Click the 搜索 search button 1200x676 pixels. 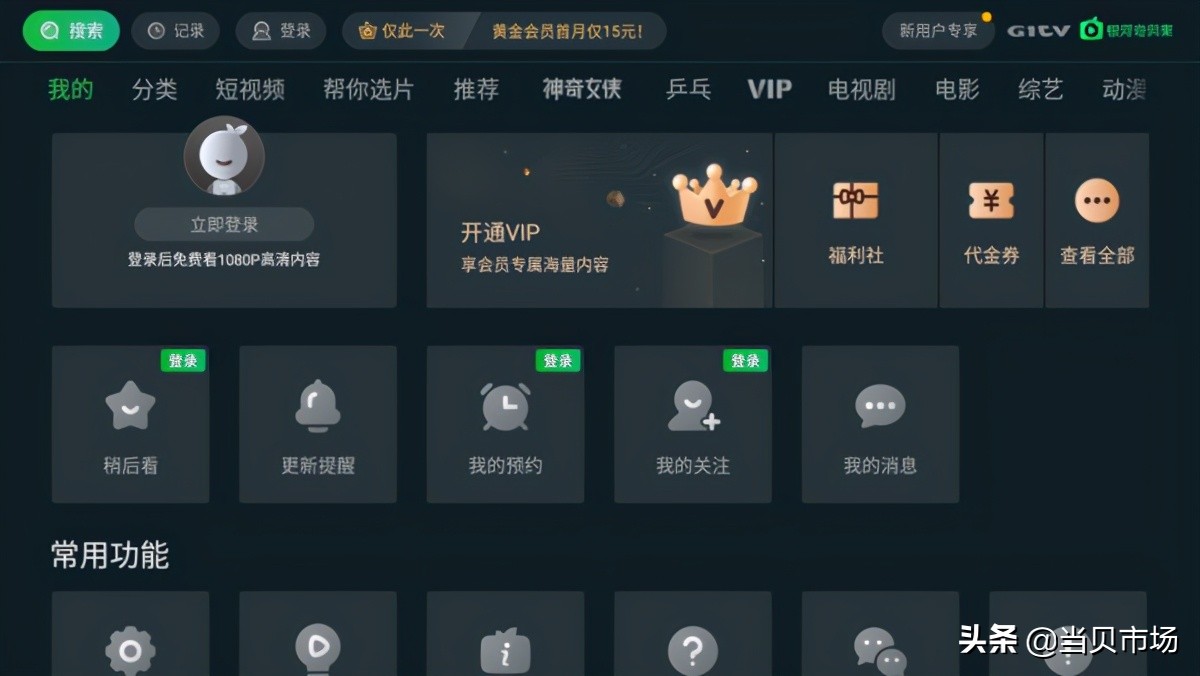pyautogui.click(x=71, y=31)
